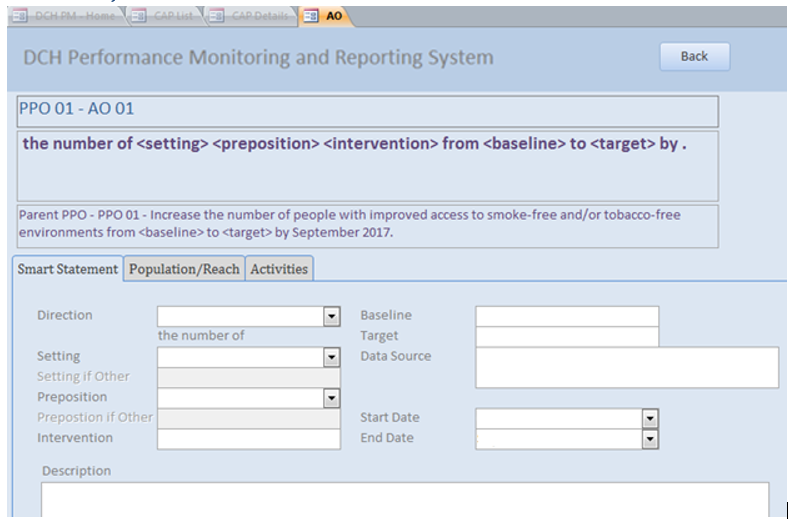Select the Smart Statement tab

coord(67,269)
